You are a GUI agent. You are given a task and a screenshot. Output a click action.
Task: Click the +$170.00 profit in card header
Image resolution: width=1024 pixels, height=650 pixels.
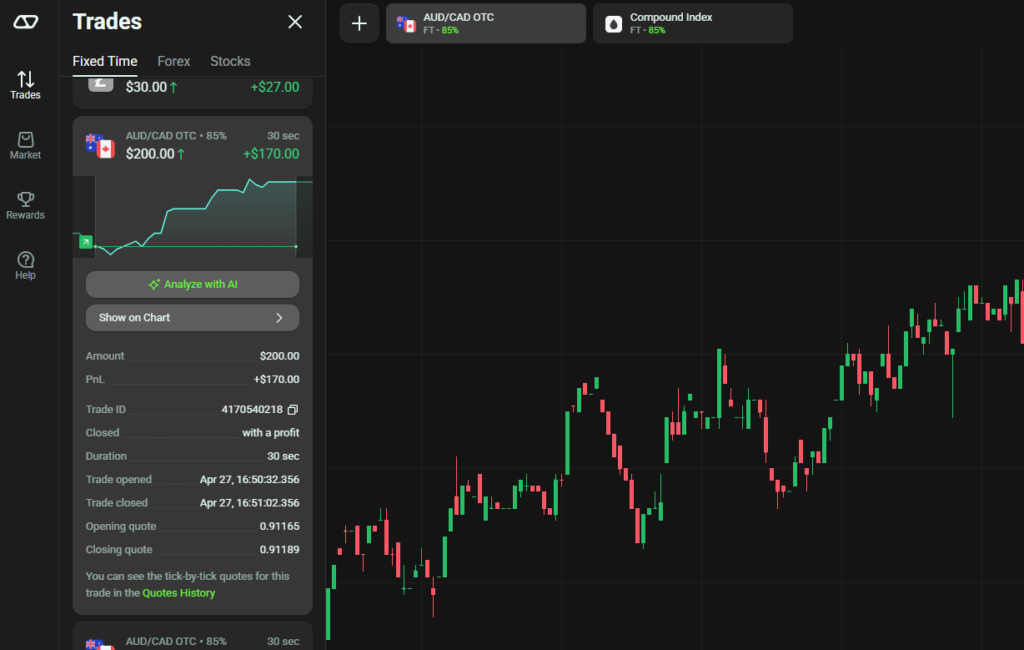(271, 154)
